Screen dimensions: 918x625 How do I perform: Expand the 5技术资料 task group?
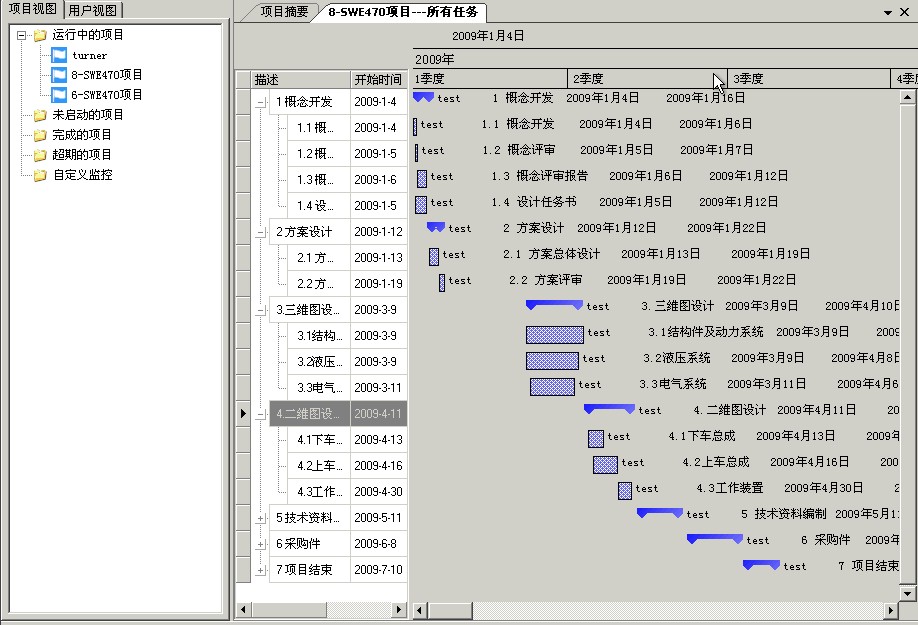tap(261, 518)
